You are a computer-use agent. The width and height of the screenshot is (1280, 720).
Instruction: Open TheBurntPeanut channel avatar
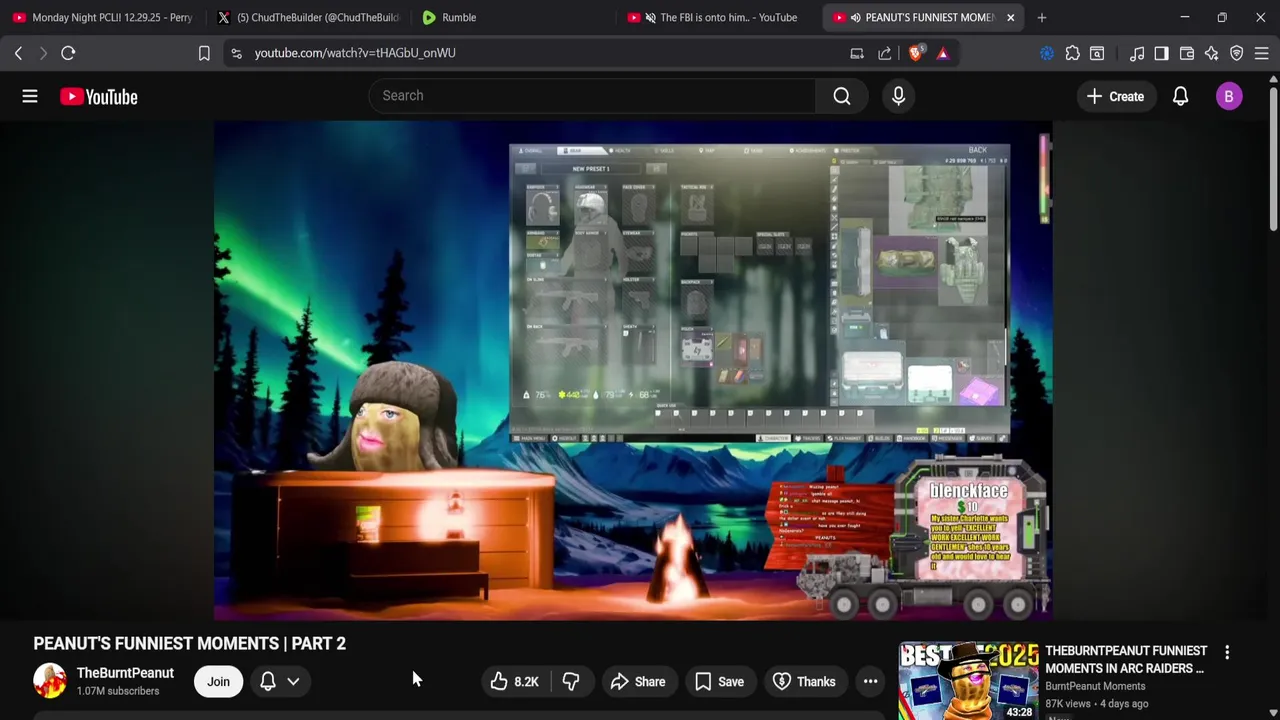[x=49, y=681]
